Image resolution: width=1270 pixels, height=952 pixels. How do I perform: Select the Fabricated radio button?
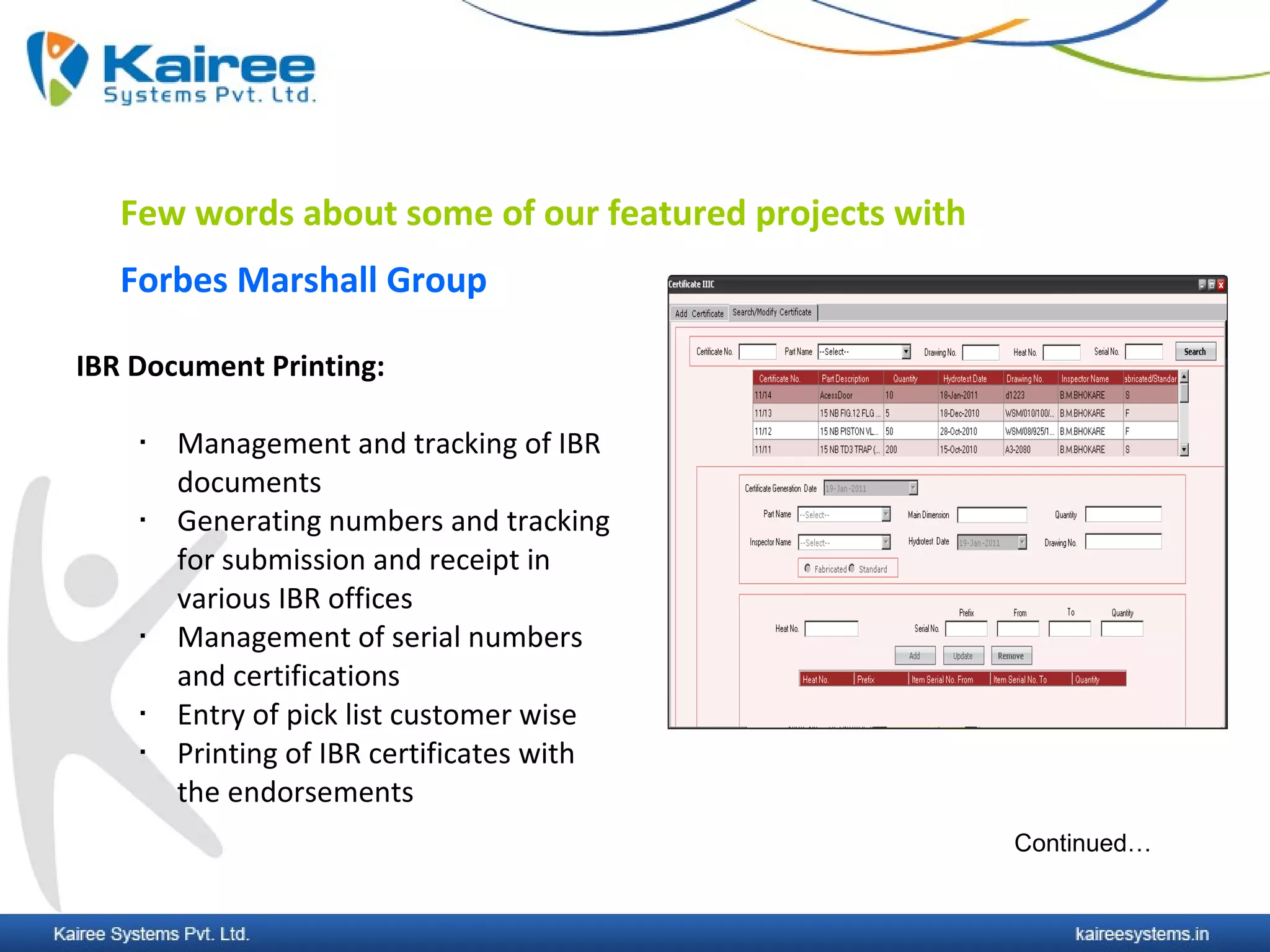pos(807,568)
